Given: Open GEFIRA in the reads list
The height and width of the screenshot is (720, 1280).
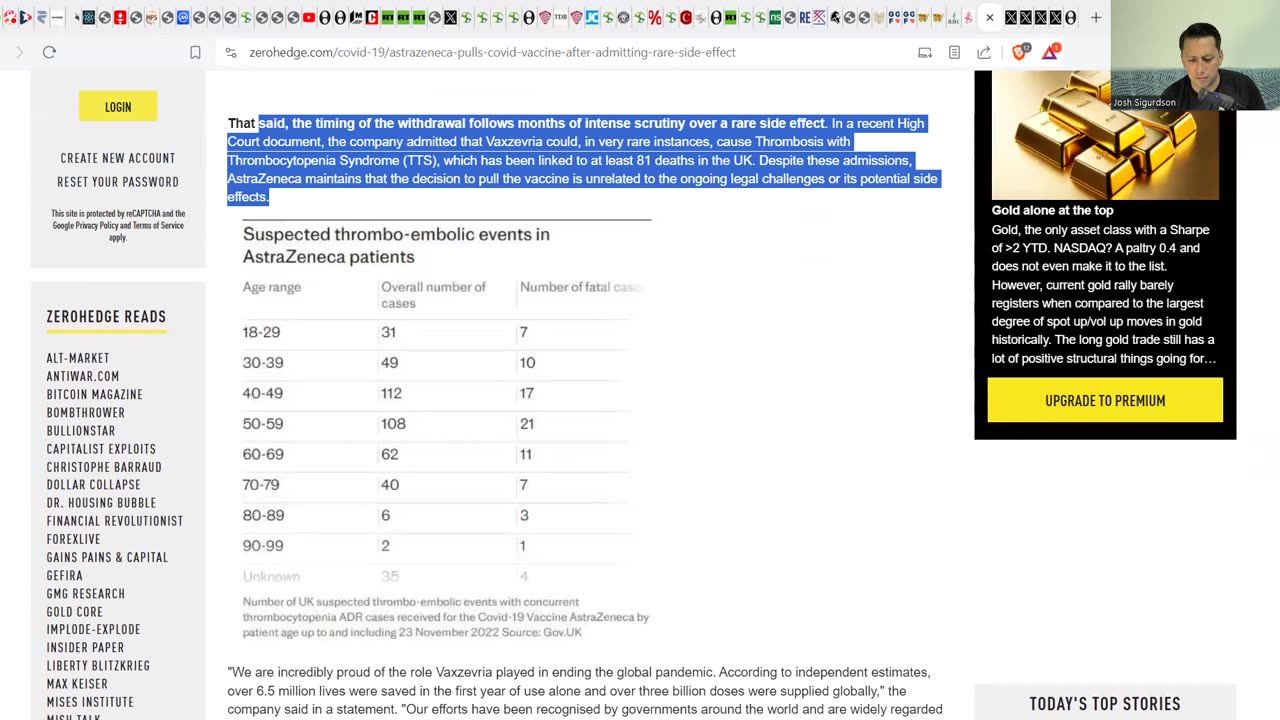Looking at the screenshot, I should point(65,575).
